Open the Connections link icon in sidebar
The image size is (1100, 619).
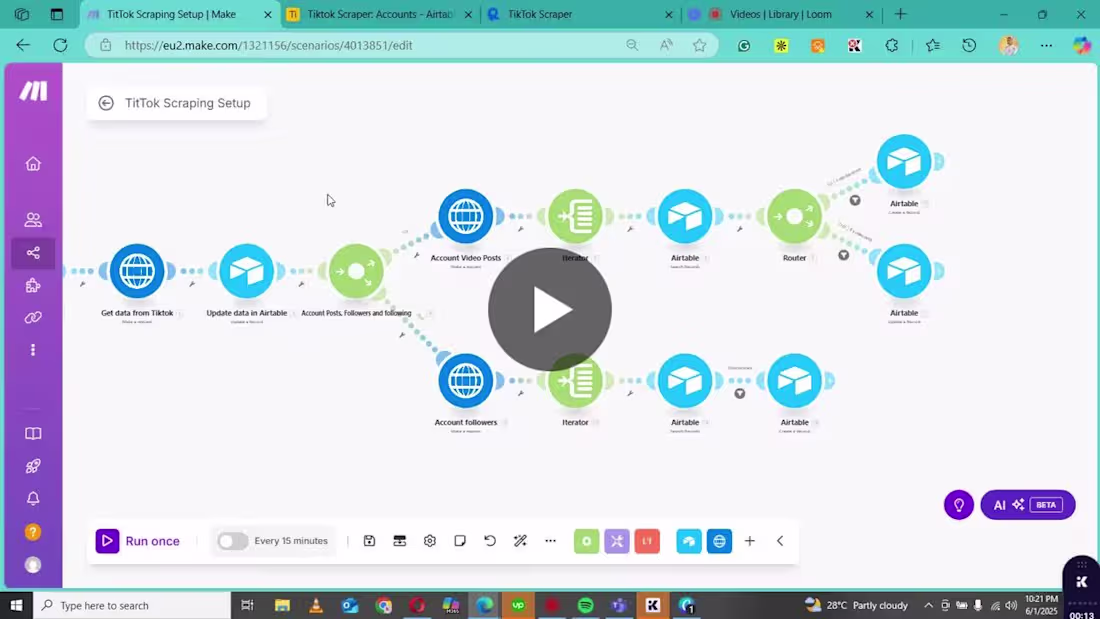coord(33,317)
